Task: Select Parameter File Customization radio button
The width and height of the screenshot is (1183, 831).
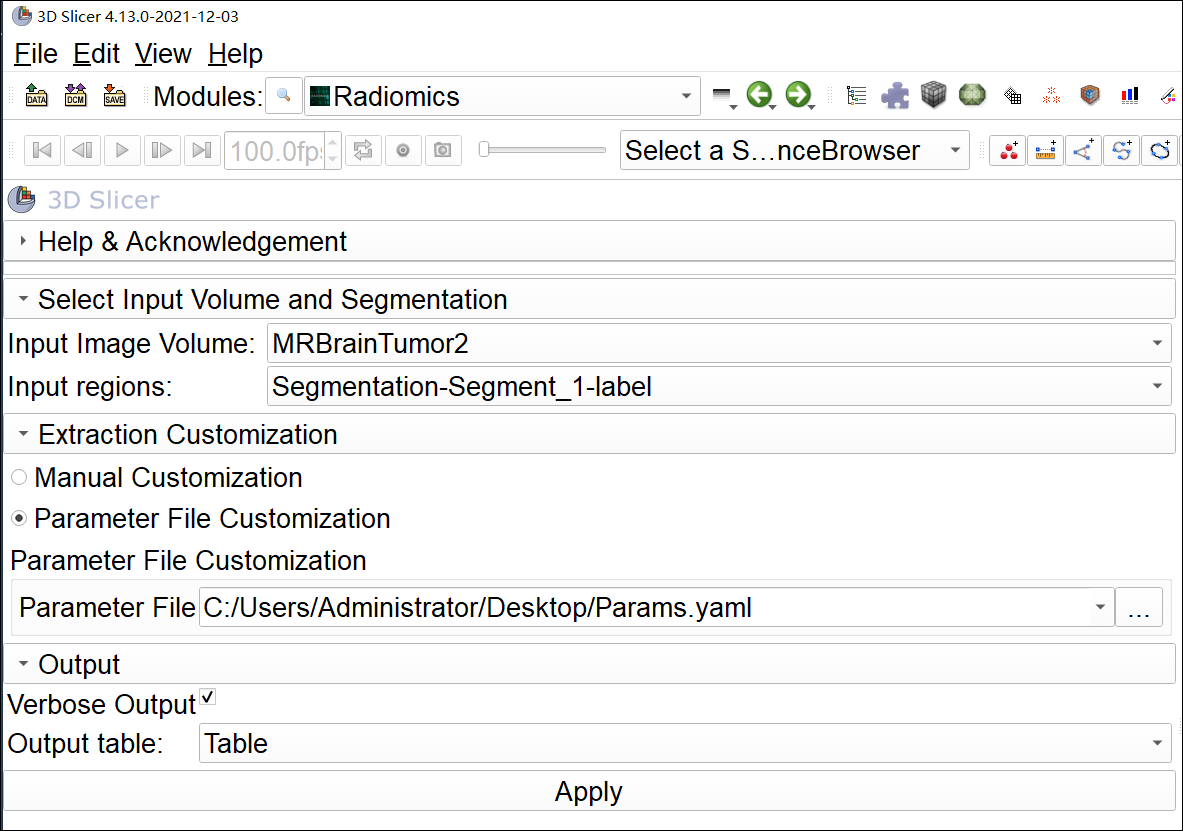Action: pyautogui.click(x=19, y=519)
